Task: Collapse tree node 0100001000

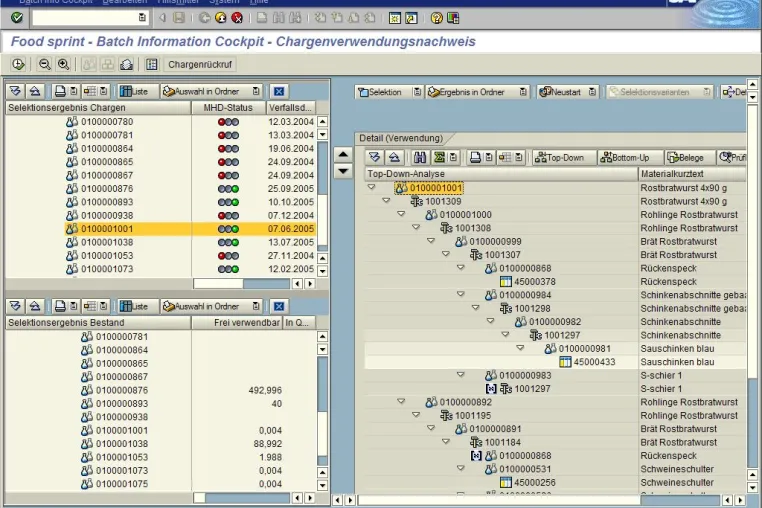Action: tap(401, 213)
